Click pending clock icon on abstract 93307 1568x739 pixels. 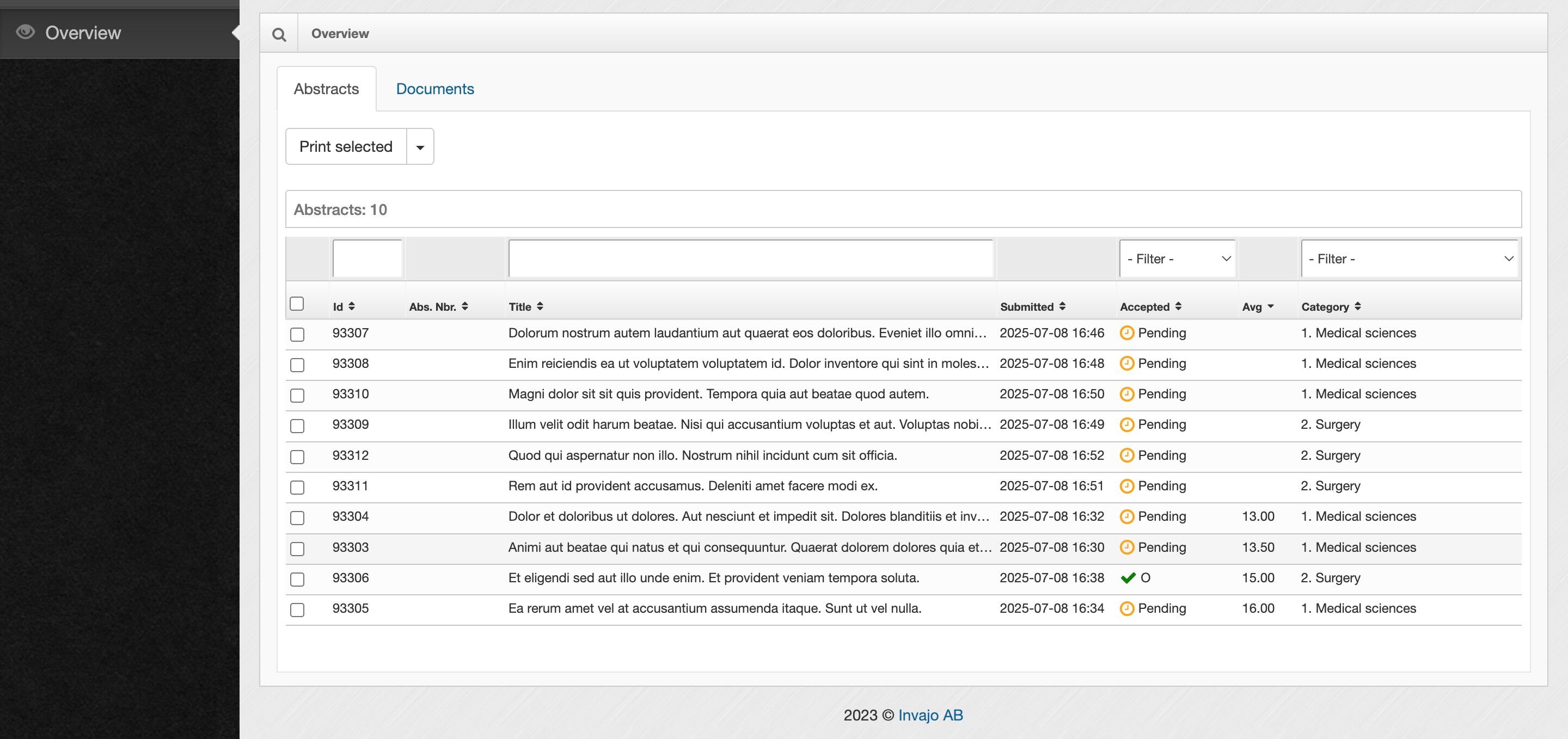click(1126, 332)
